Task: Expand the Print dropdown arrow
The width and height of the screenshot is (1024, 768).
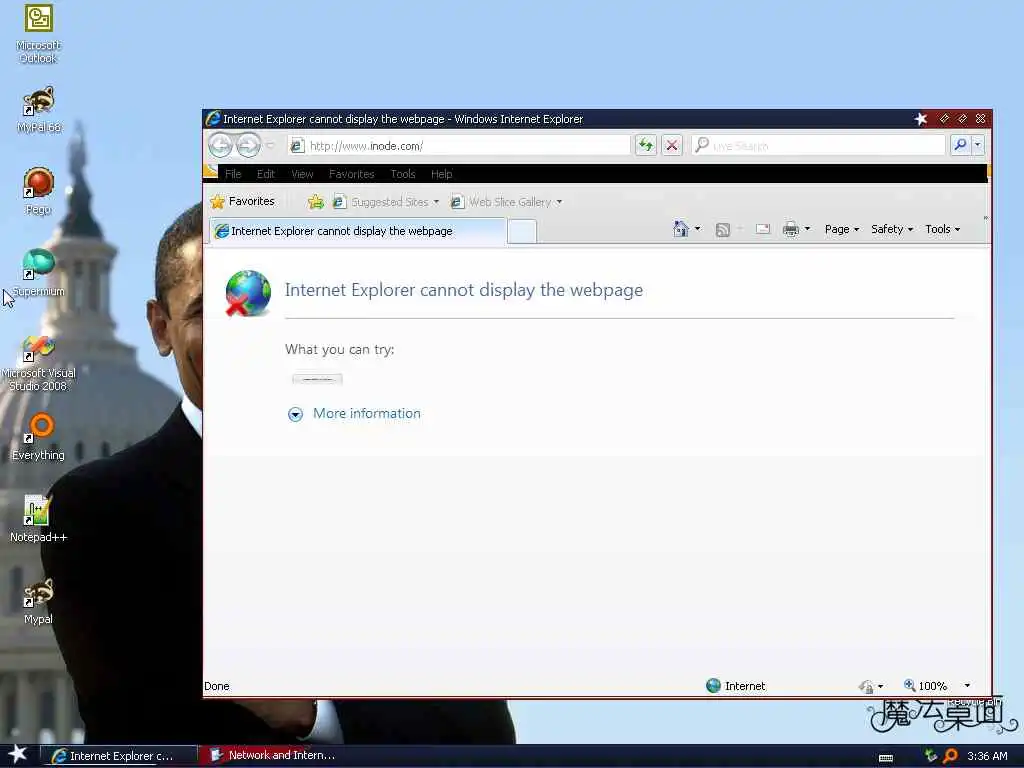Action: point(807,229)
